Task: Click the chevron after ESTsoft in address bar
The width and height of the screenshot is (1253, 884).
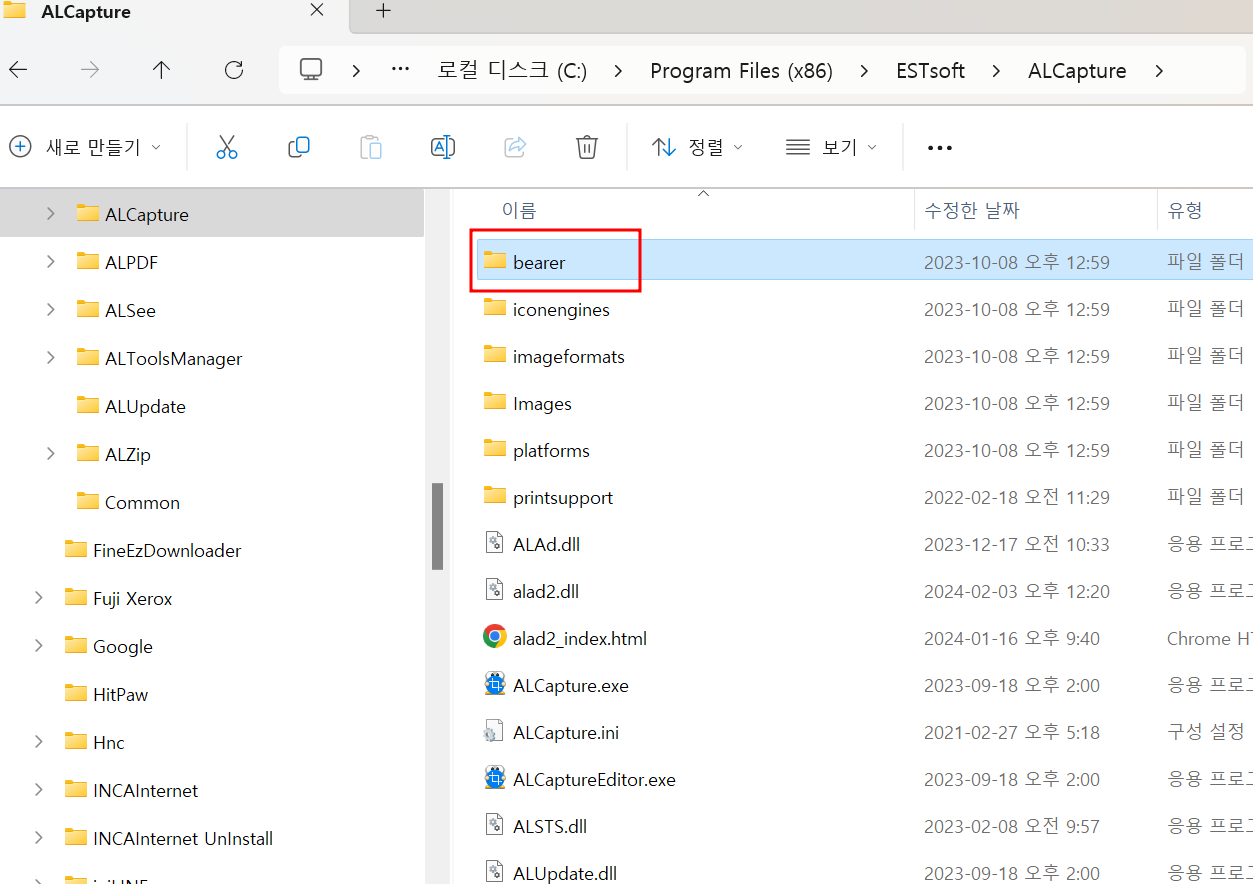Action: pyautogui.click(x=996, y=71)
